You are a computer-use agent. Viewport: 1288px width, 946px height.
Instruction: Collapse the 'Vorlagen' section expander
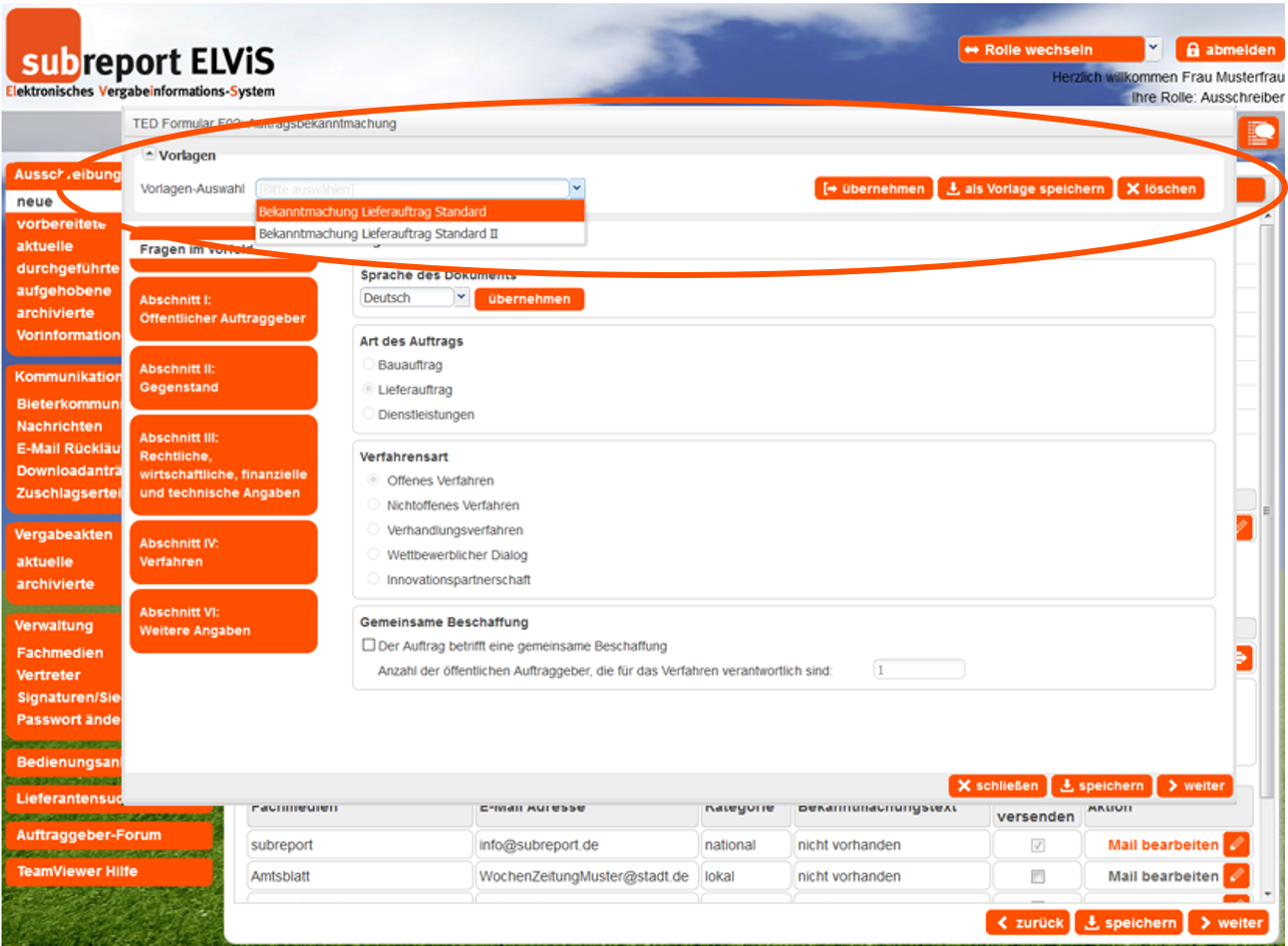click(150, 155)
